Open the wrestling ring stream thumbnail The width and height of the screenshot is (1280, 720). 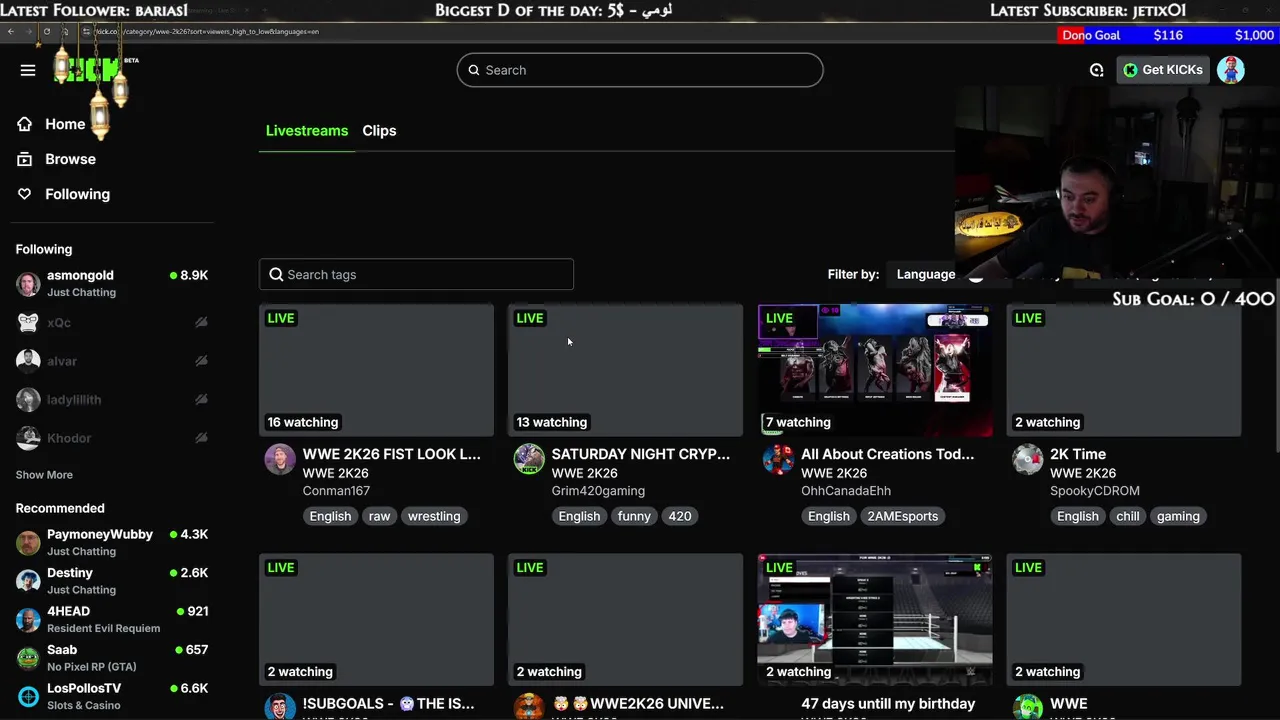click(875, 620)
